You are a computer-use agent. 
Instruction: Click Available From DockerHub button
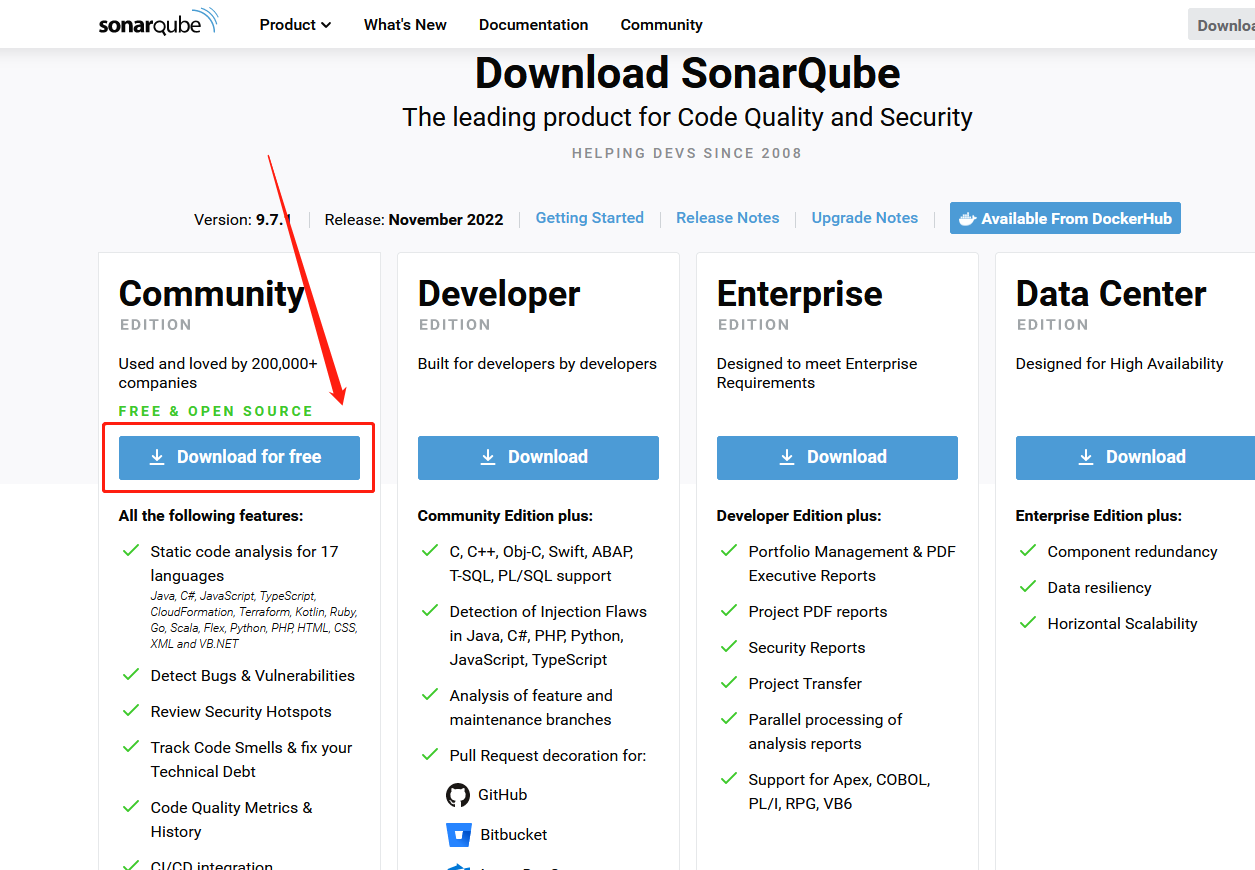tap(1065, 218)
